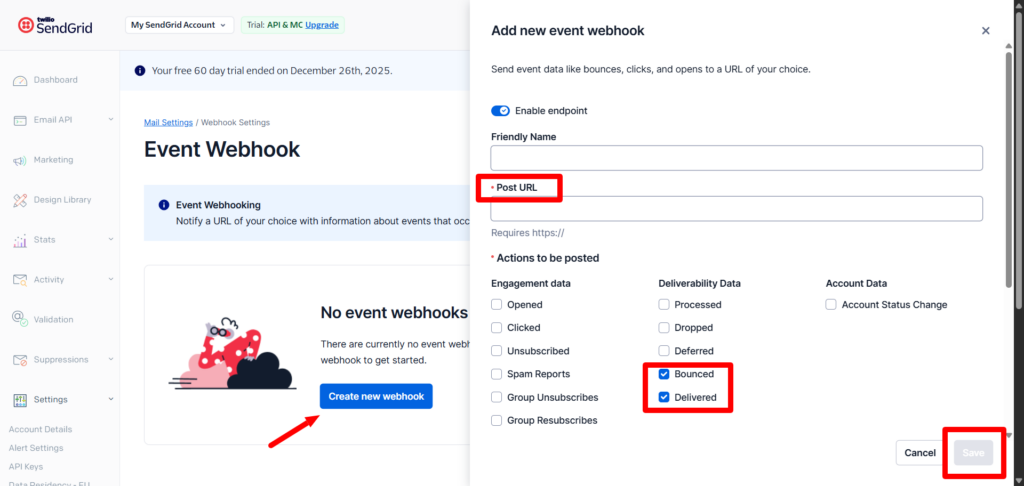Click the Activity envelope icon

(x=19, y=280)
